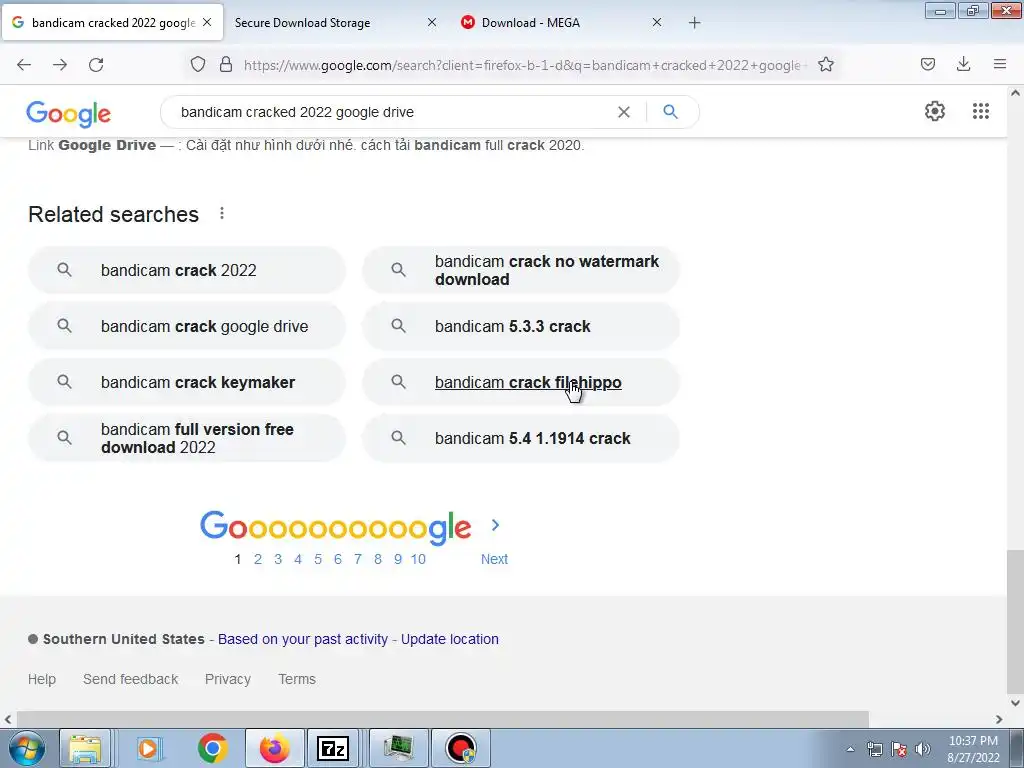The image size is (1024, 768).
Task: Close the Download - MEGA tab
Action: [657, 22]
